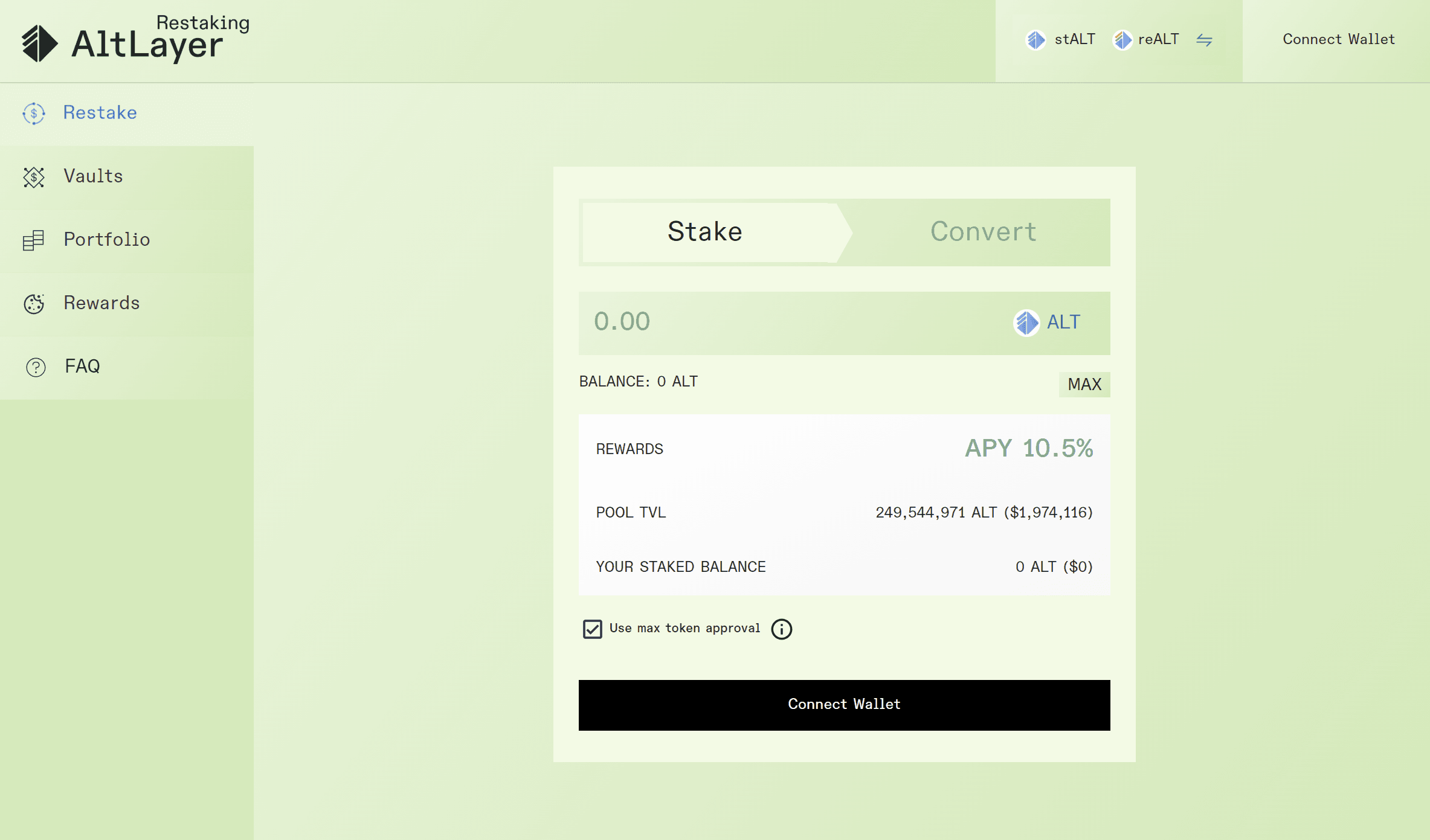Click the stALT token icon
Screen dimensions: 1430x840
pos(1036,40)
